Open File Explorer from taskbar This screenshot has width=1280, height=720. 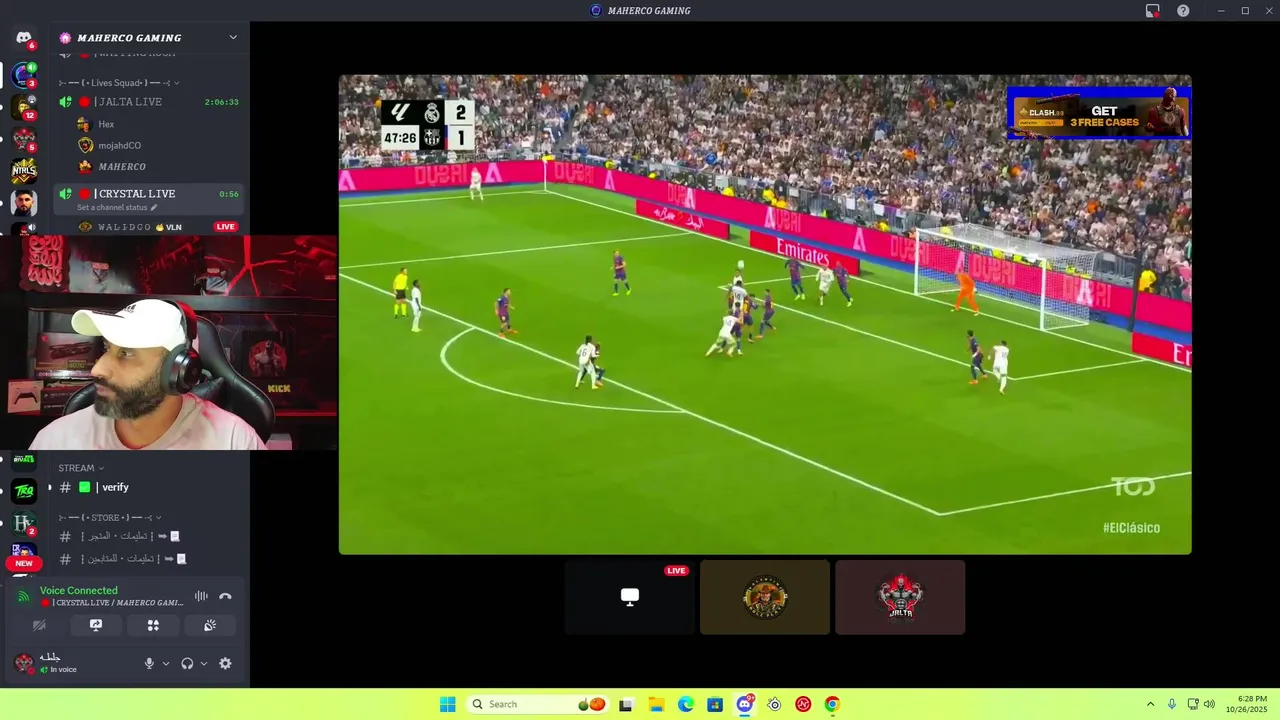656,704
